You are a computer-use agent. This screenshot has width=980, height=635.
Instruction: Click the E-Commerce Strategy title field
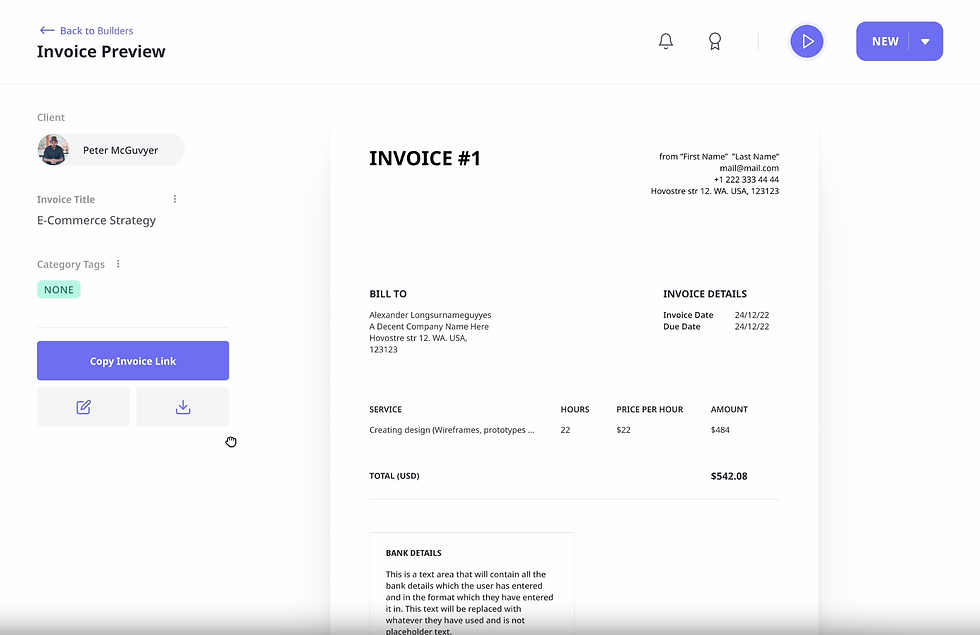pos(96,220)
